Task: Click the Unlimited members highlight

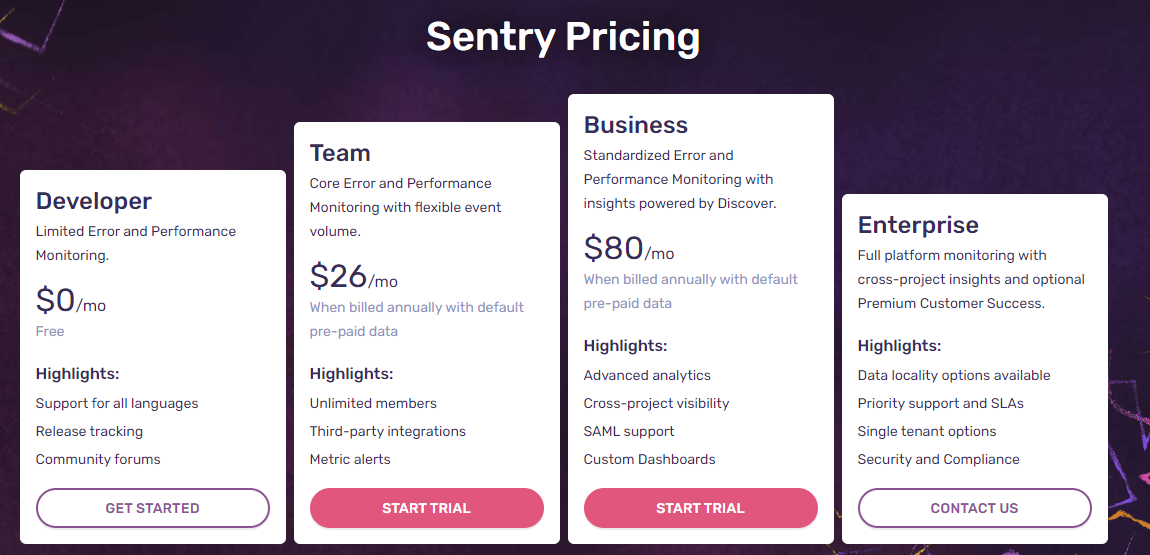Action: click(373, 403)
